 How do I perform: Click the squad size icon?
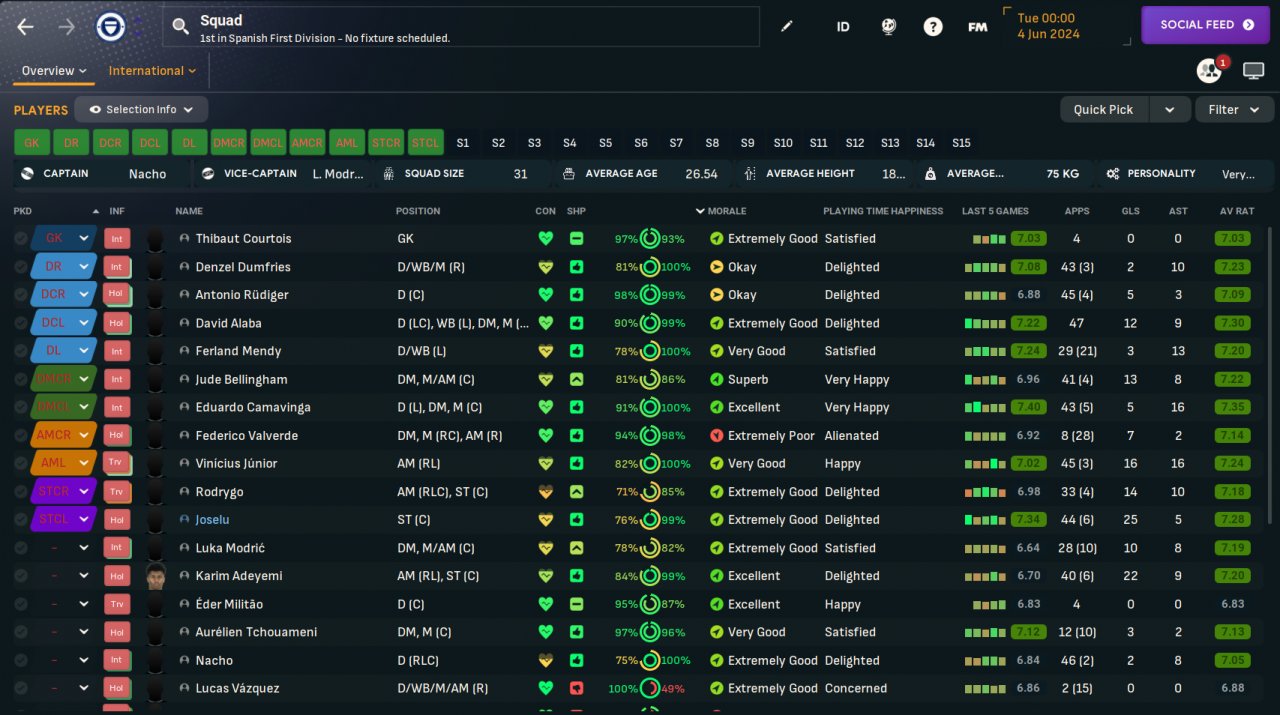(388, 174)
